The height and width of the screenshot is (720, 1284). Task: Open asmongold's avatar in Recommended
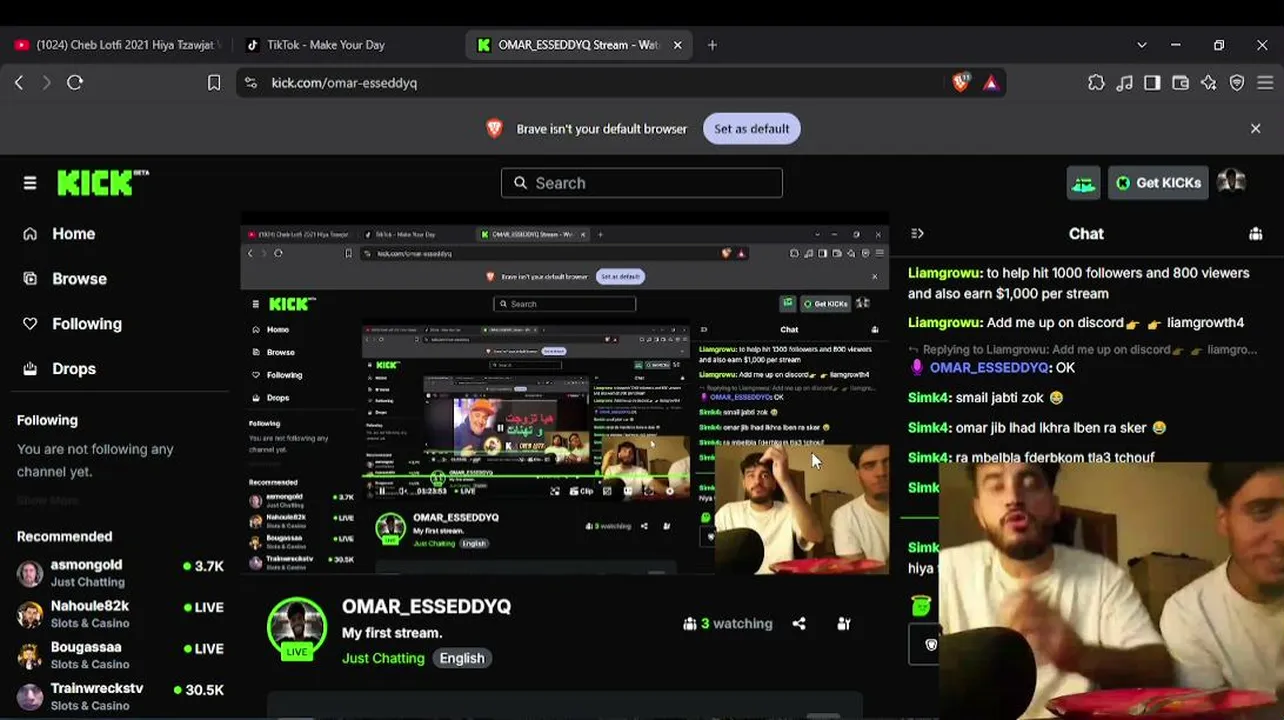pos(30,574)
